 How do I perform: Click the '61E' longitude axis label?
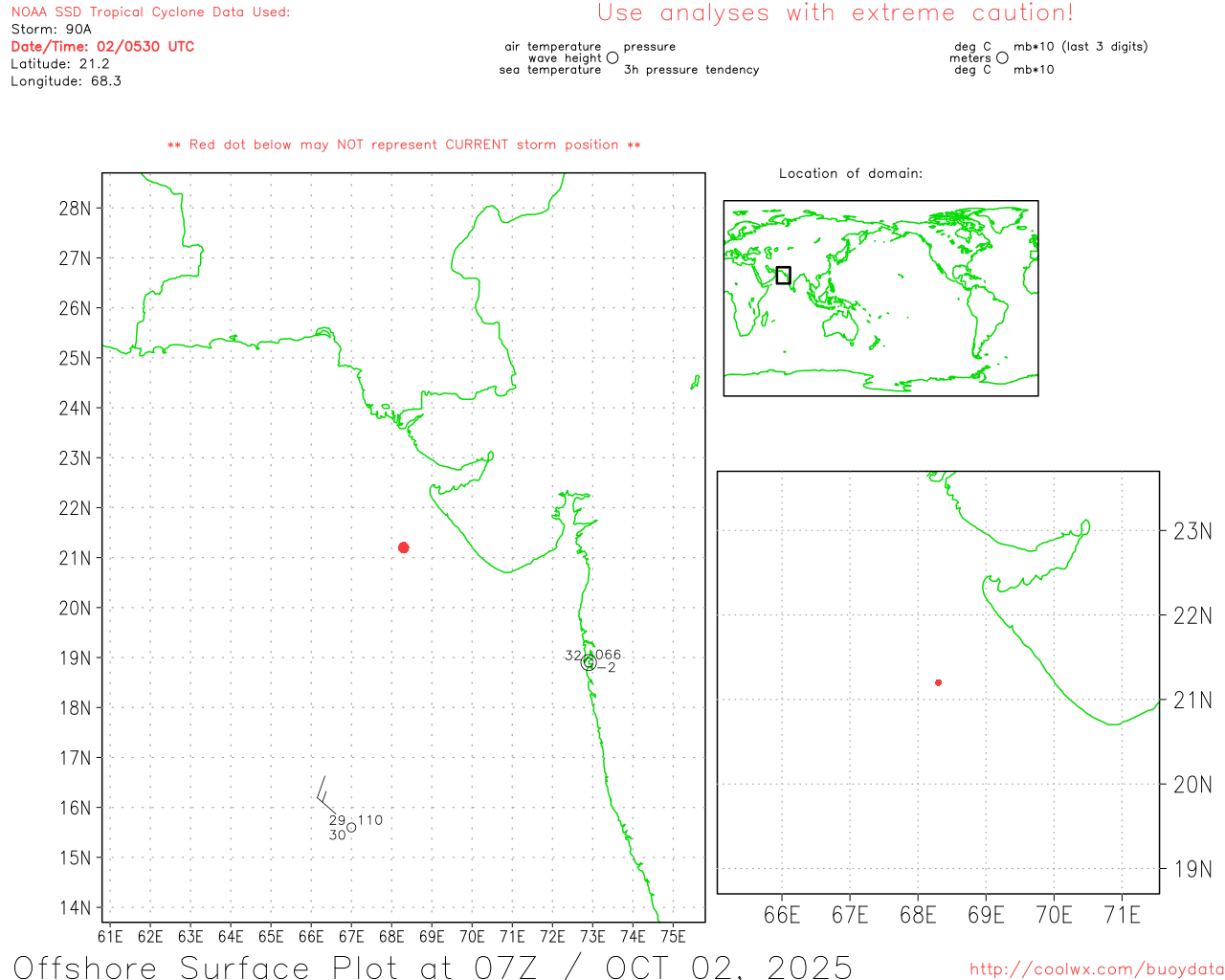tap(110, 937)
